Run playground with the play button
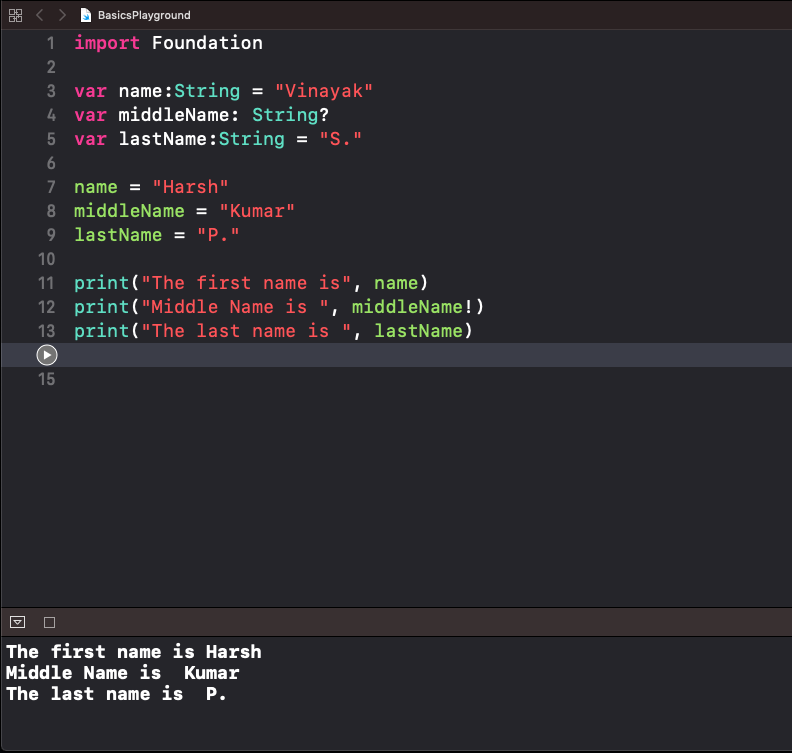792x753 pixels. pyautogui.click(x=46, y=355)
